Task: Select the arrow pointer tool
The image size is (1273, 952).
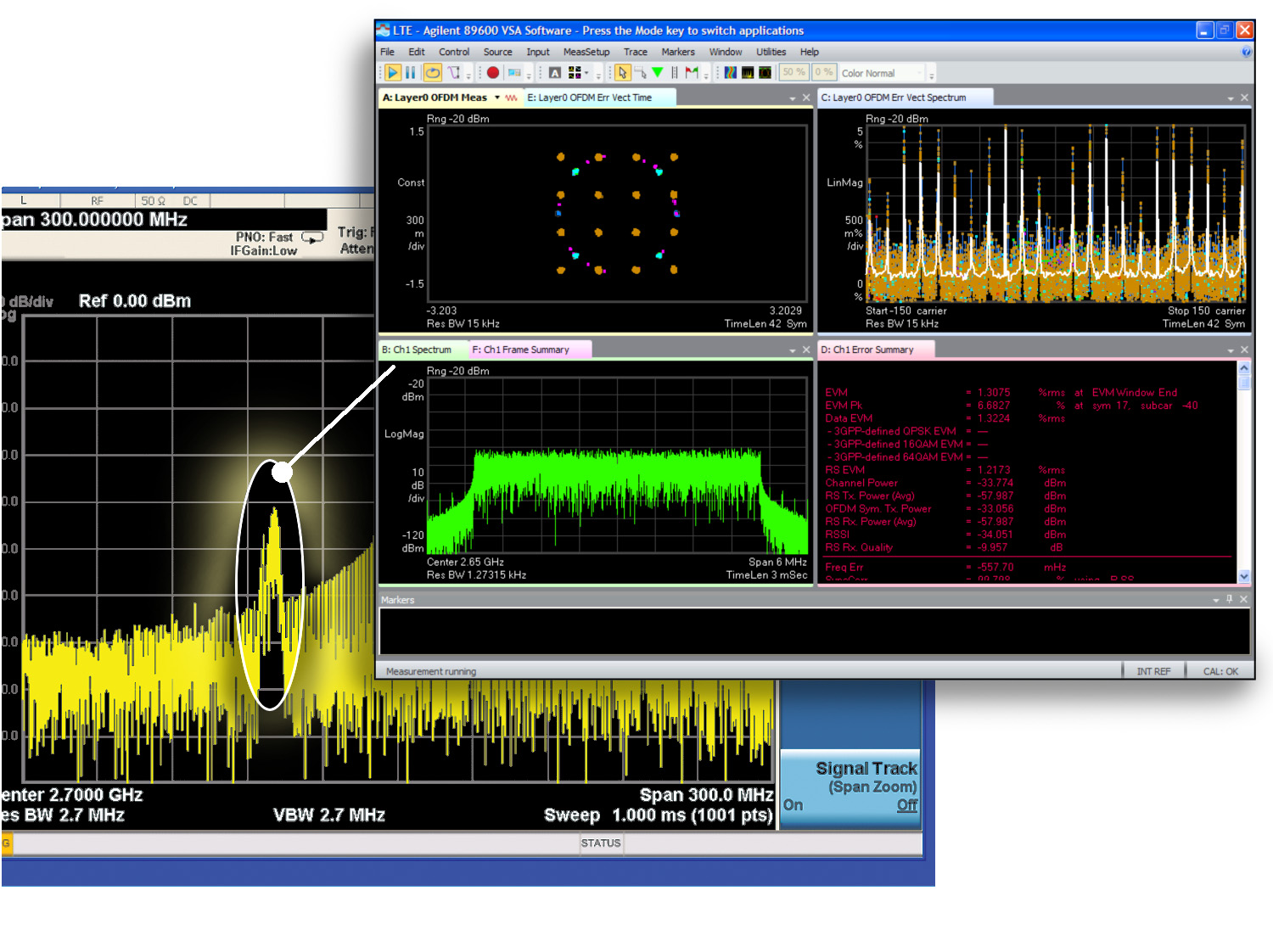Action: [x=622, y=73]
